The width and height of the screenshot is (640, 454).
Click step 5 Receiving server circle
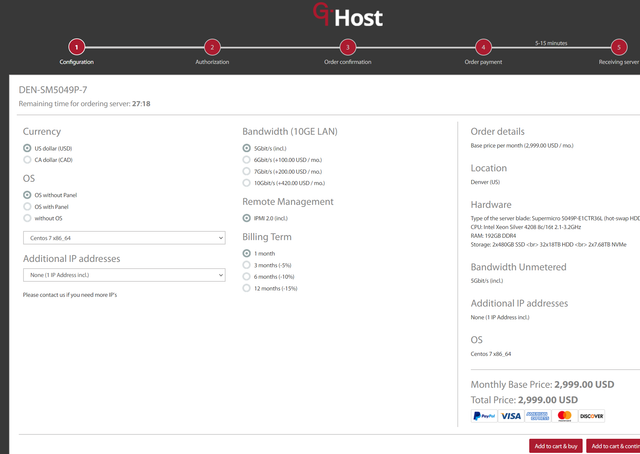pos(618,47)
